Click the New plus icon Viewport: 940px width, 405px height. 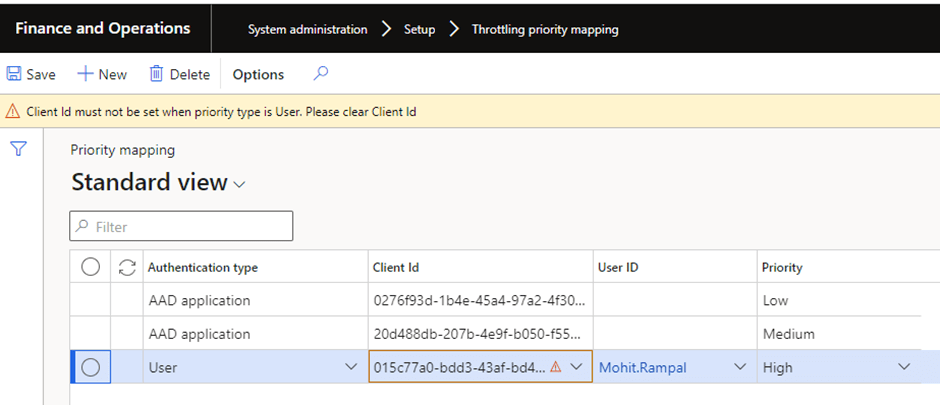point(86,74)
